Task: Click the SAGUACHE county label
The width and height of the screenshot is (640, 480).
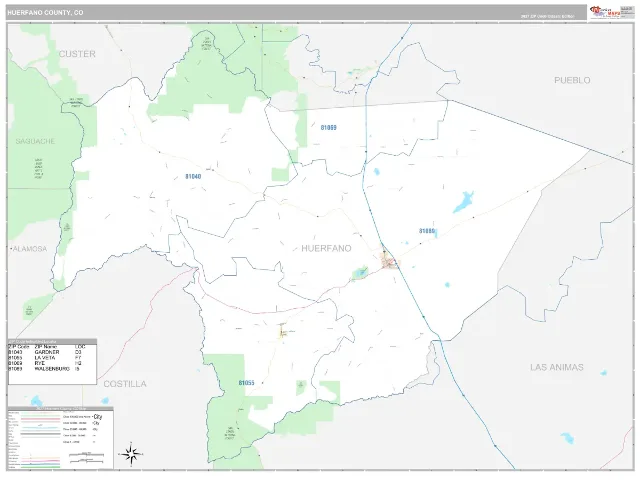Action: (35, 141)
